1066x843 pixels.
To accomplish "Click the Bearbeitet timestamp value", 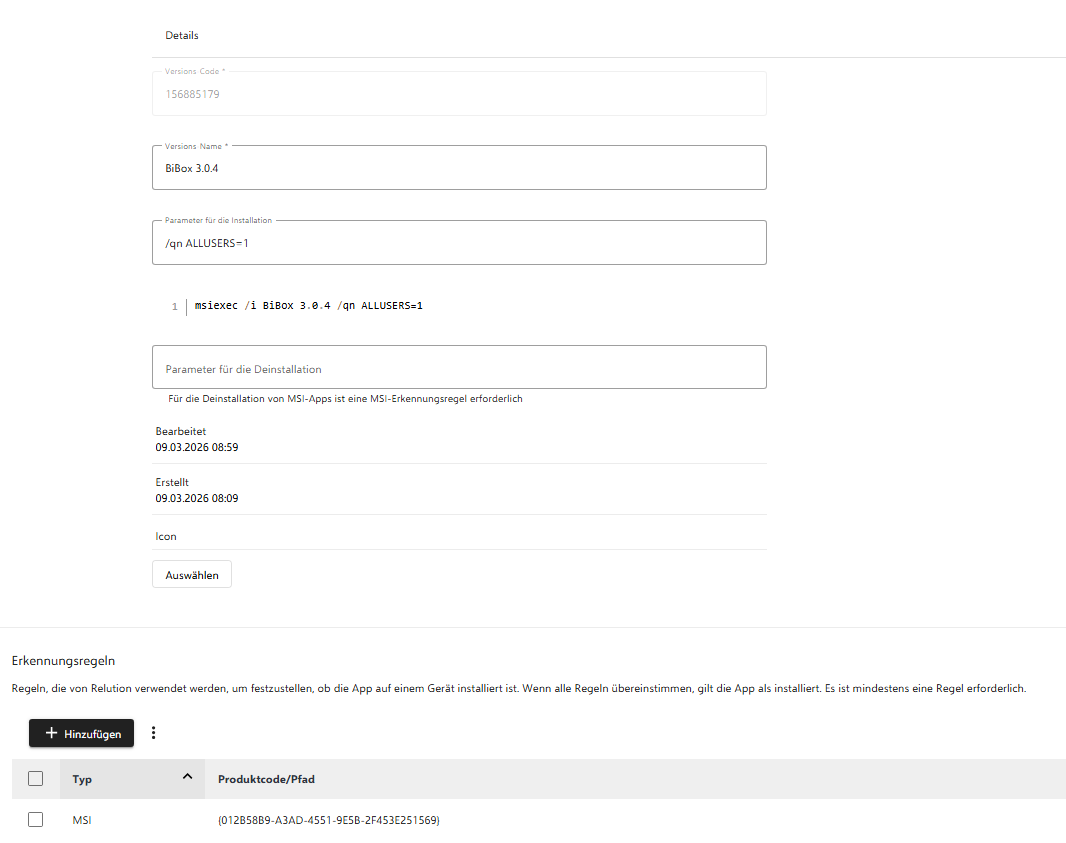I will [x=197, y=447].
